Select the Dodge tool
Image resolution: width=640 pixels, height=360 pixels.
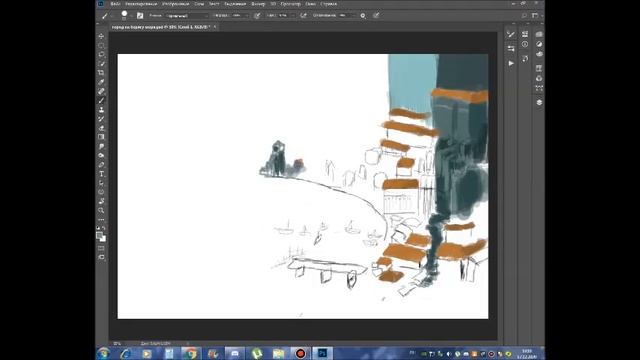tap(101, 155)
